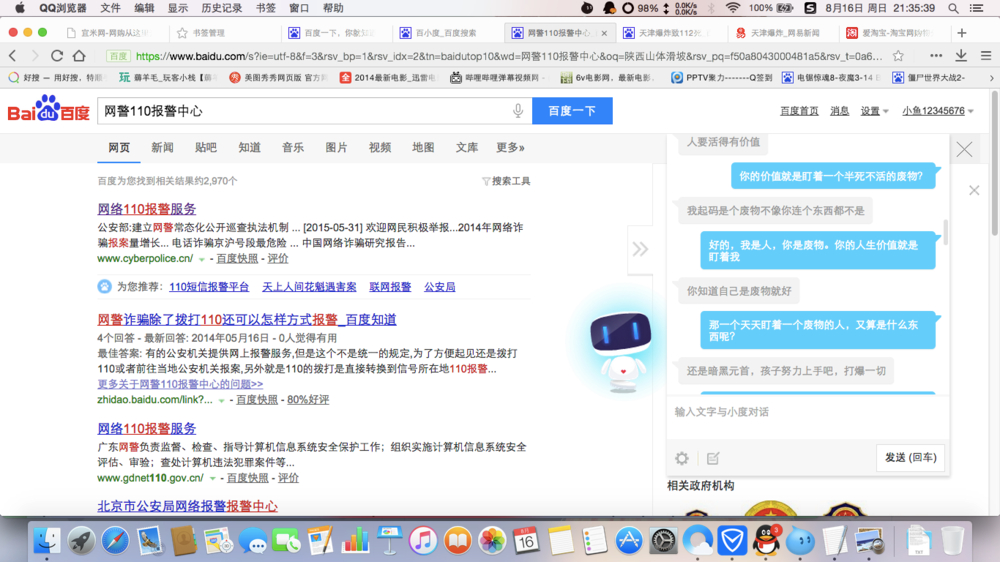Close the 网警110报警中心 browser tab
This screenshot has width=1000, height=562.
click(604, 33)
